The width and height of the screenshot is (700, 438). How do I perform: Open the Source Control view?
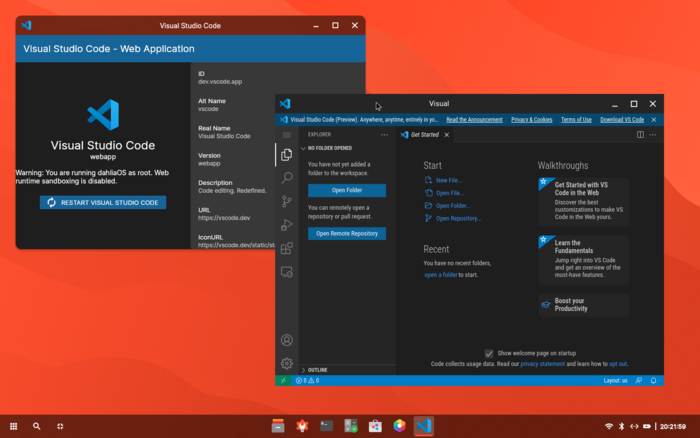pos(287,201)
